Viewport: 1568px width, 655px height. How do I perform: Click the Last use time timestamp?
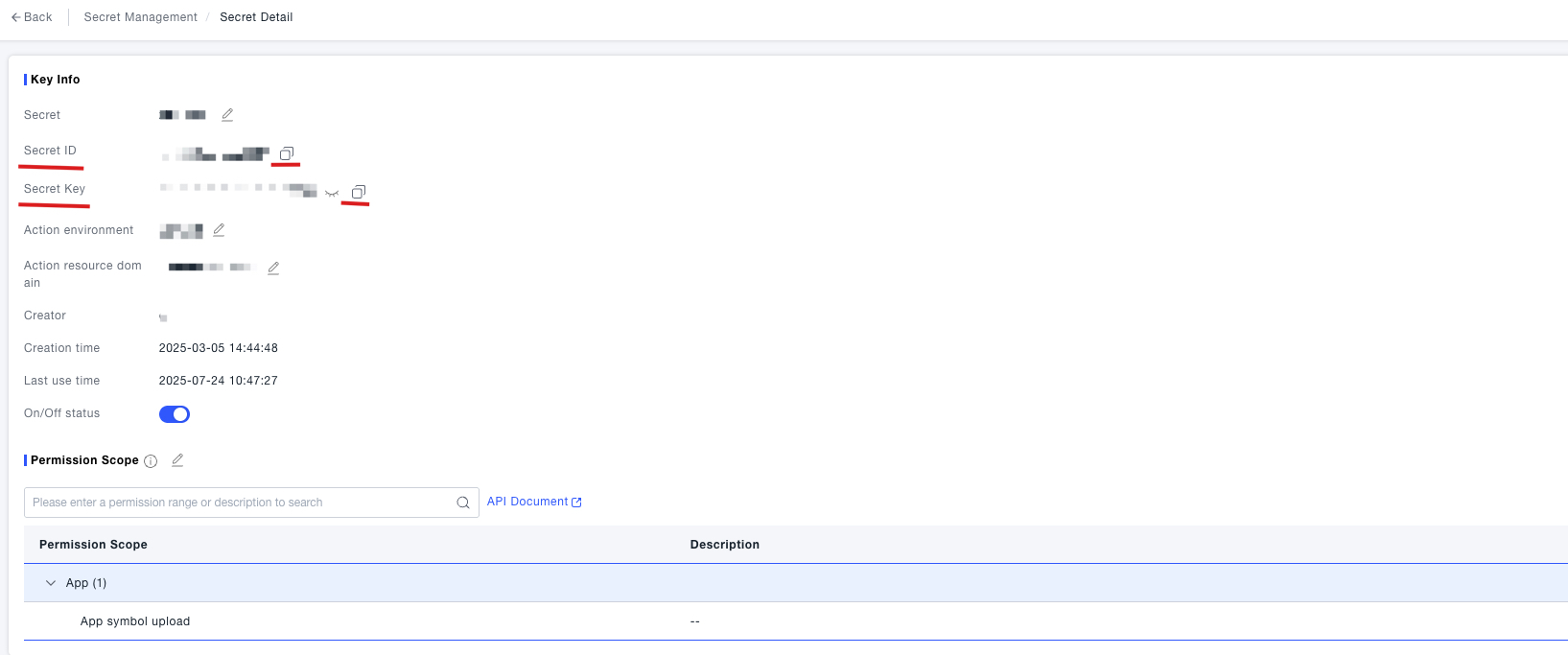tap(218, 381)
